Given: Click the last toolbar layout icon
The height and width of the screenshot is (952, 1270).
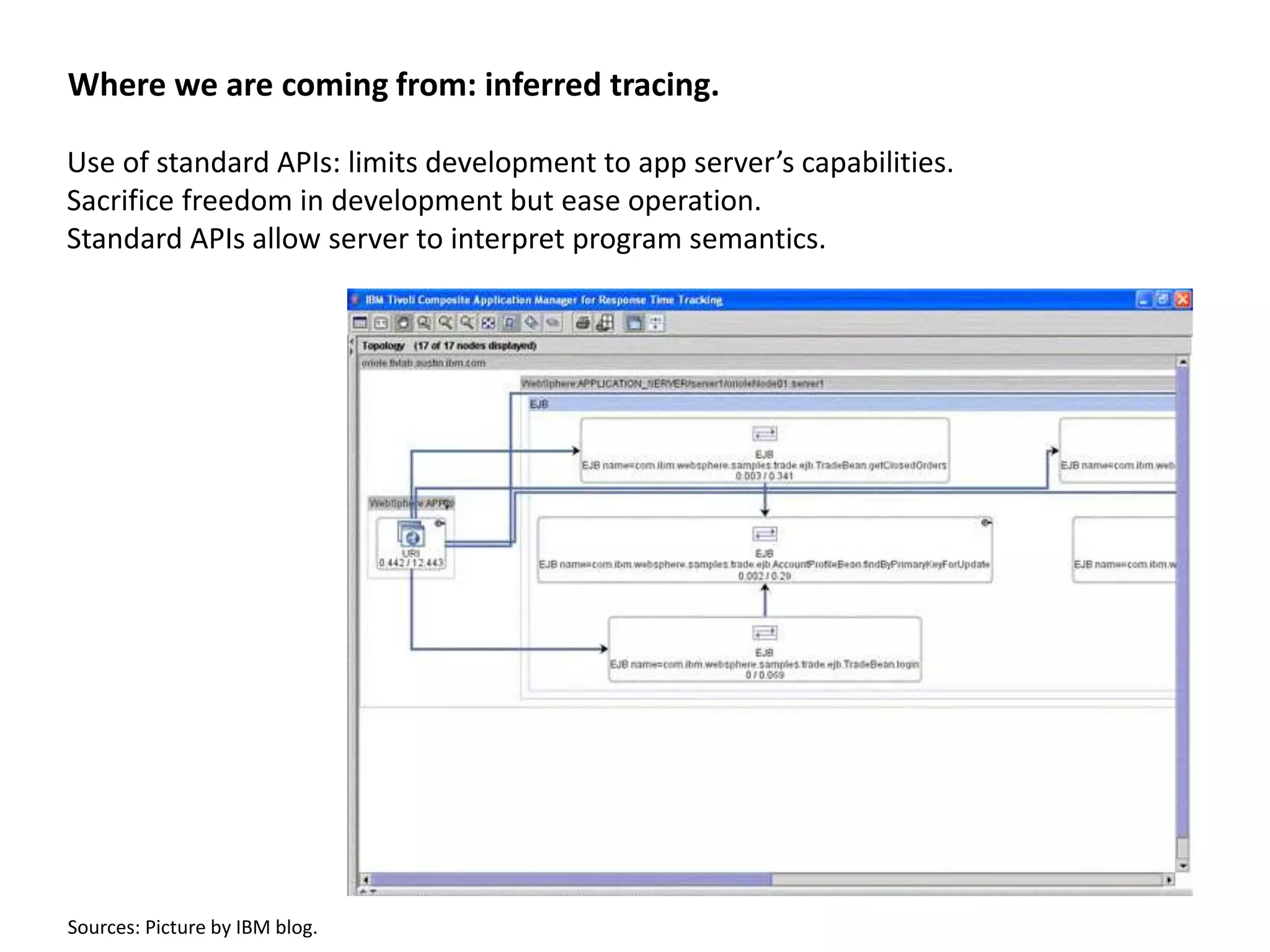Looking at the screenshot, I should 656,323.
